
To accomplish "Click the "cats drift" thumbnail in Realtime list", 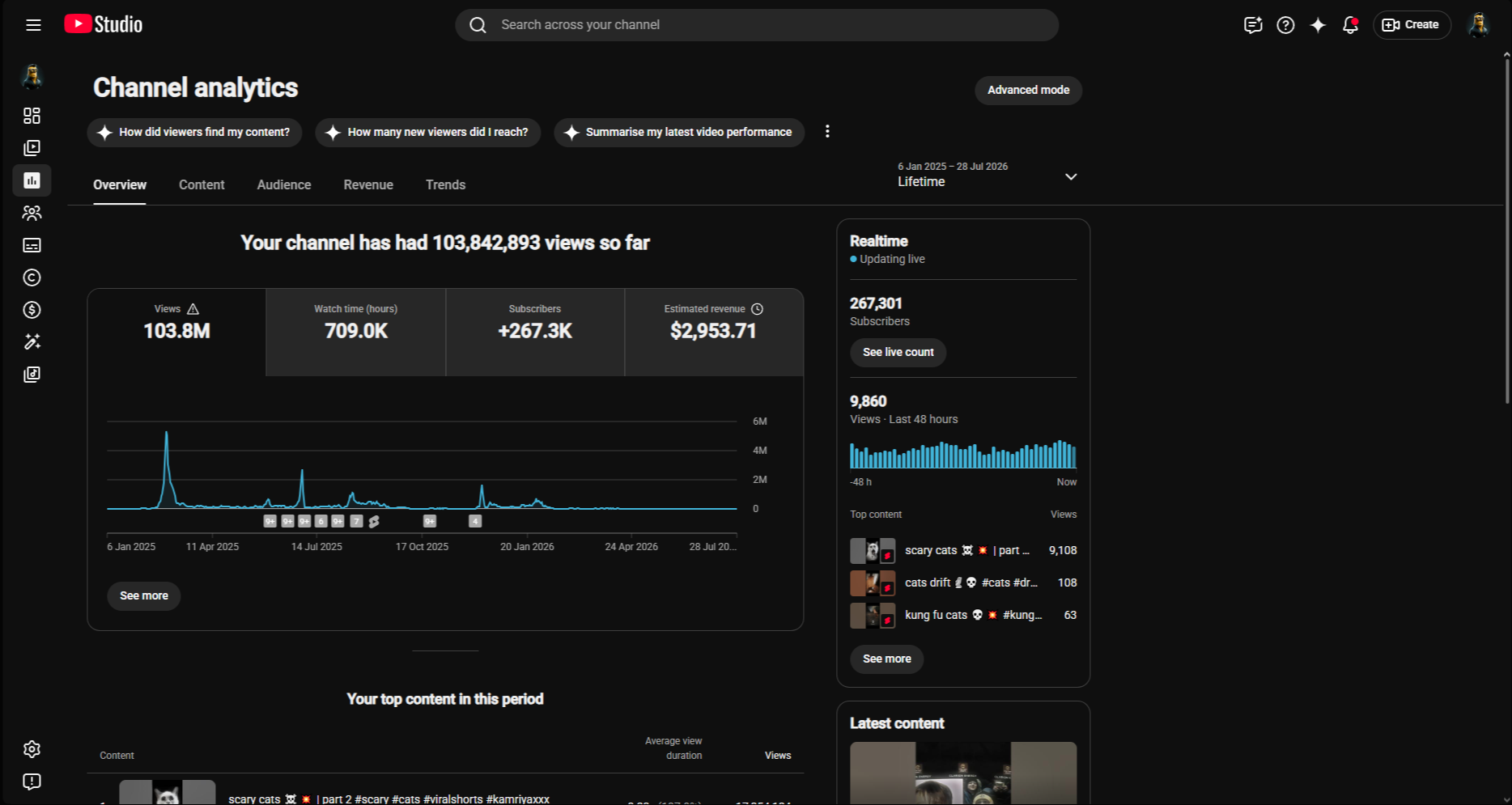I will coord(873,583).
